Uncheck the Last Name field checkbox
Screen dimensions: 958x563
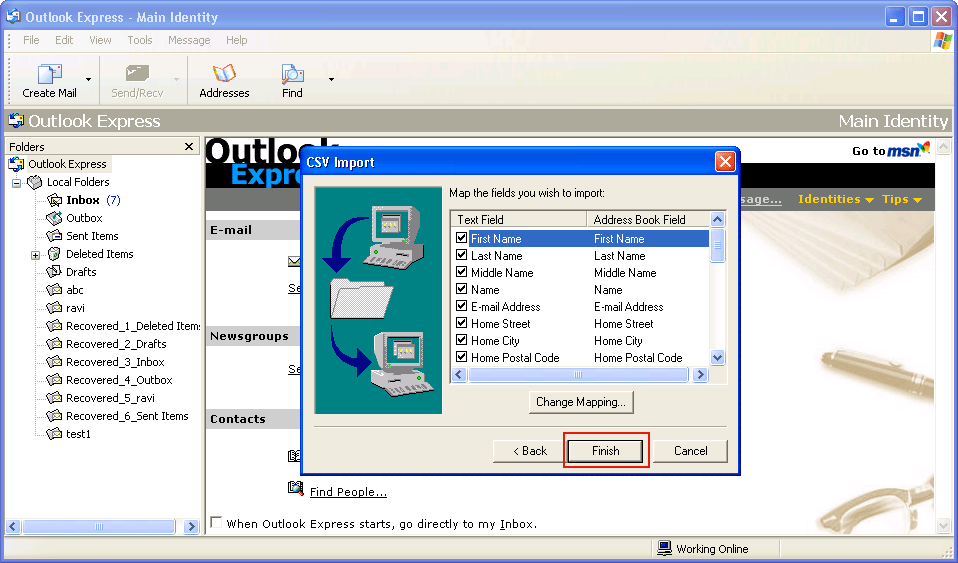click(461, 255)
